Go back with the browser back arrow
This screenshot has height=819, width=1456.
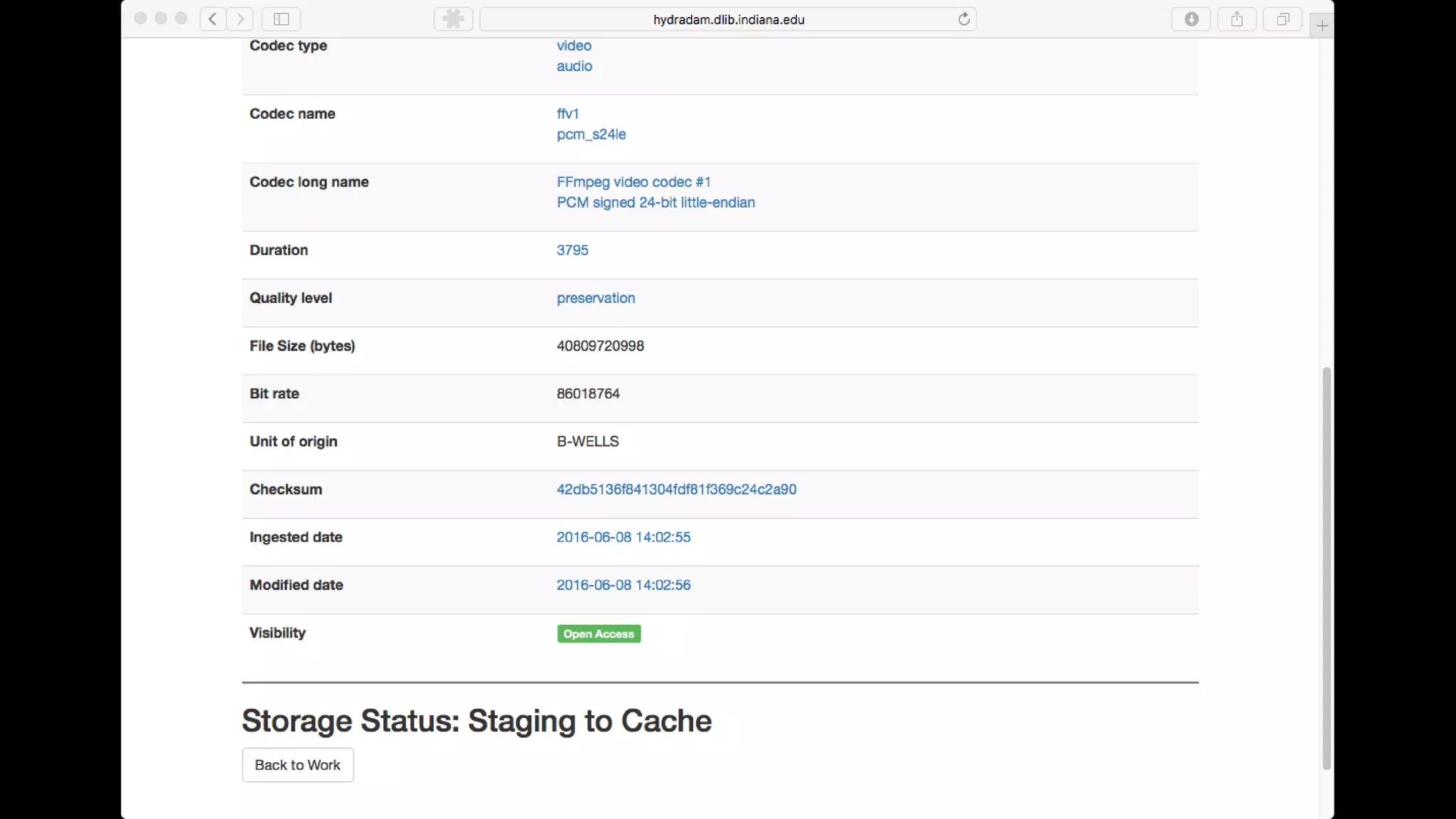point(213,19)
